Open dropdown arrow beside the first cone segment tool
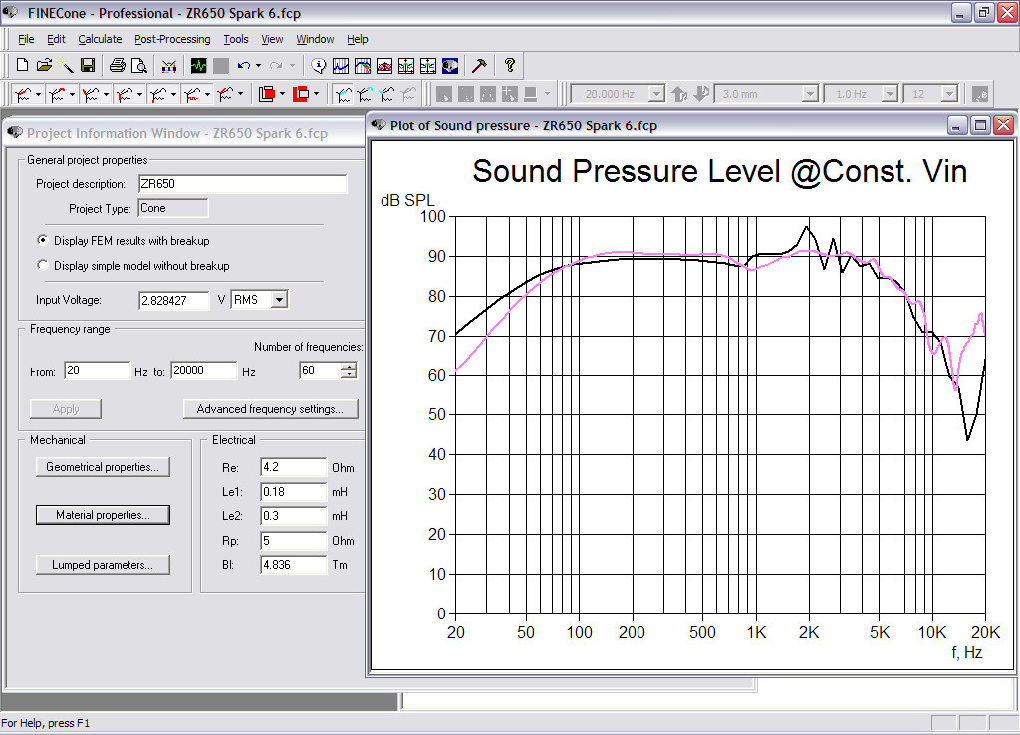 pos(38,94)
